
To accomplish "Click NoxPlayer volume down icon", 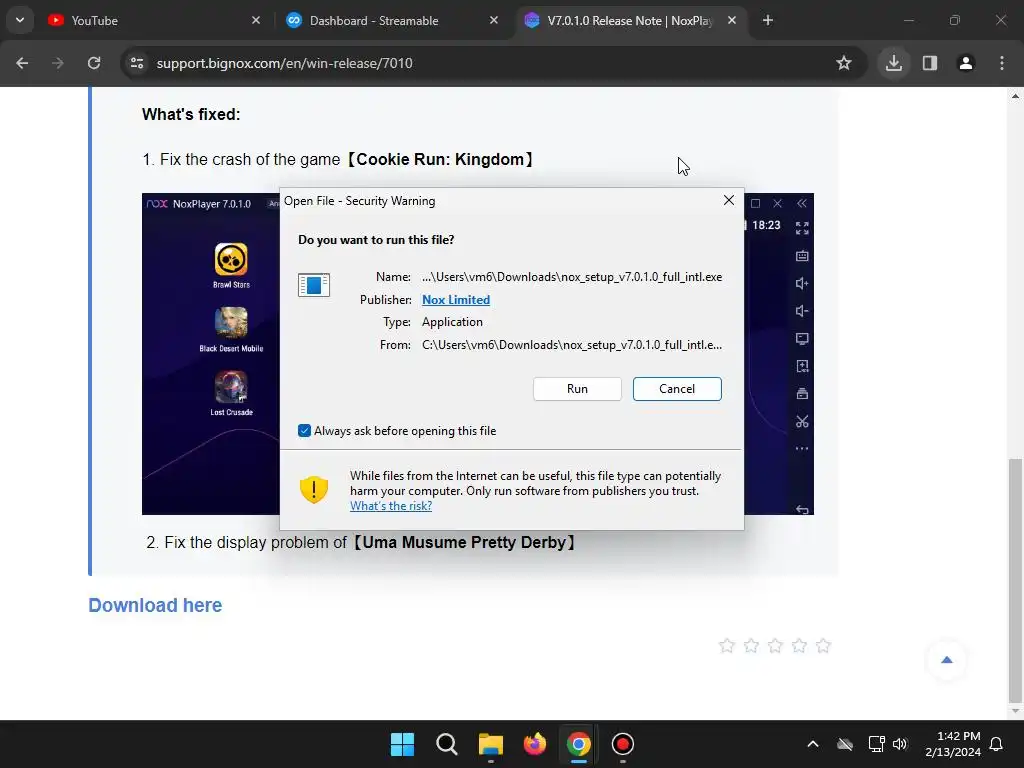I will click(802, 311).
